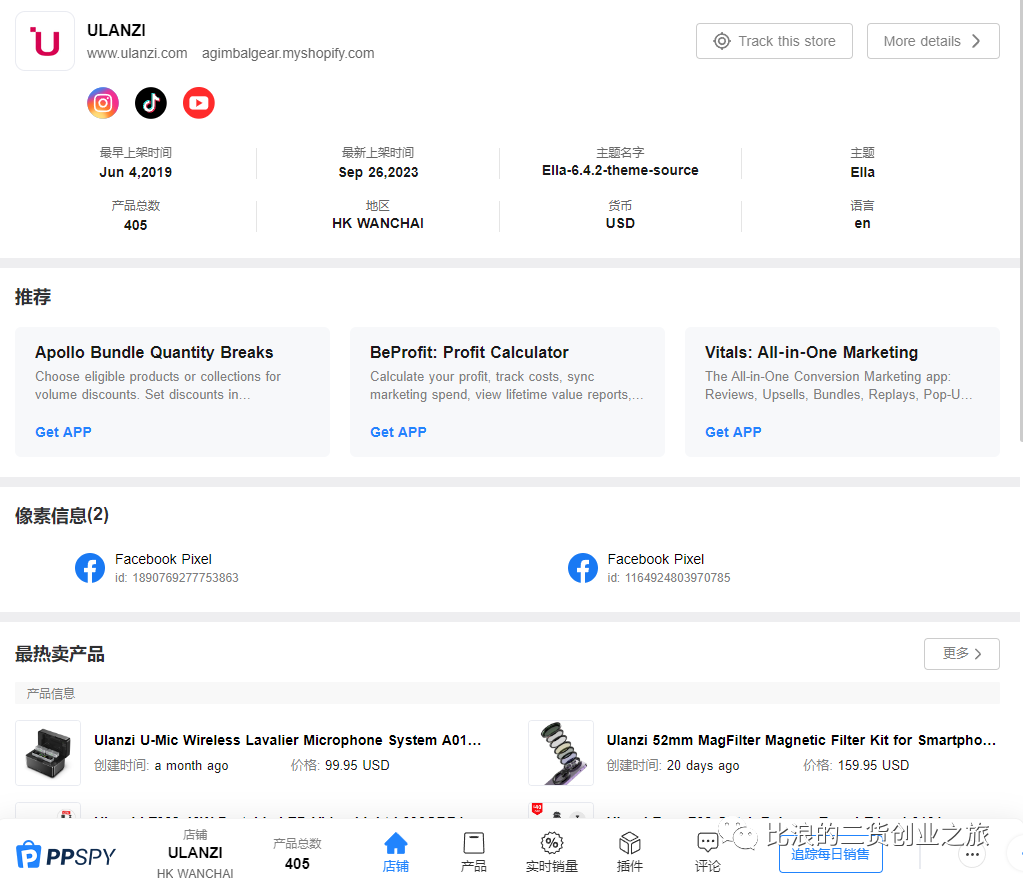This screenshot has width=1023, height=880.
Task: Open agimbalgear.myshopify.com link
Action: tap(288, 53)
